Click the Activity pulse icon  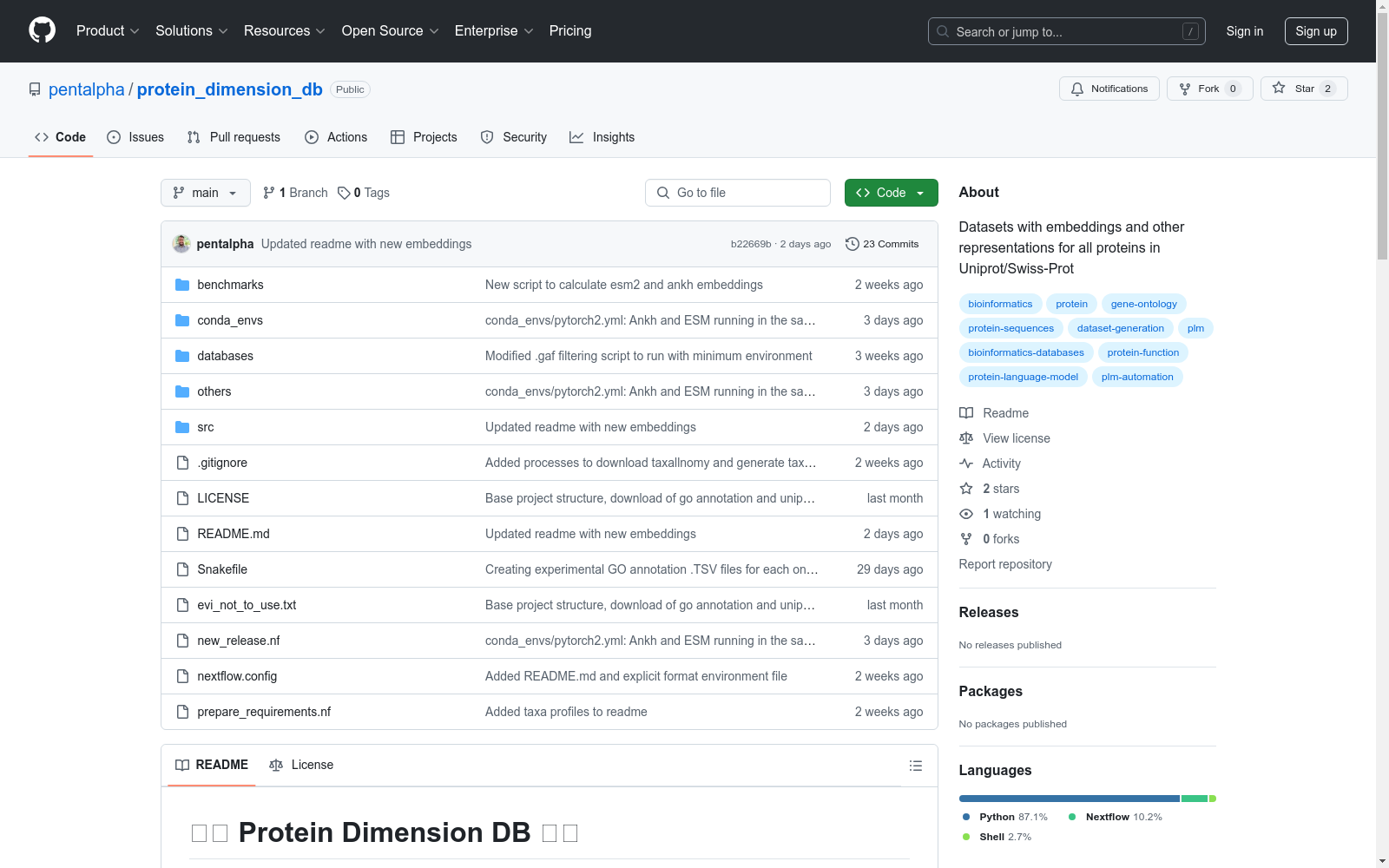point(966,464)
